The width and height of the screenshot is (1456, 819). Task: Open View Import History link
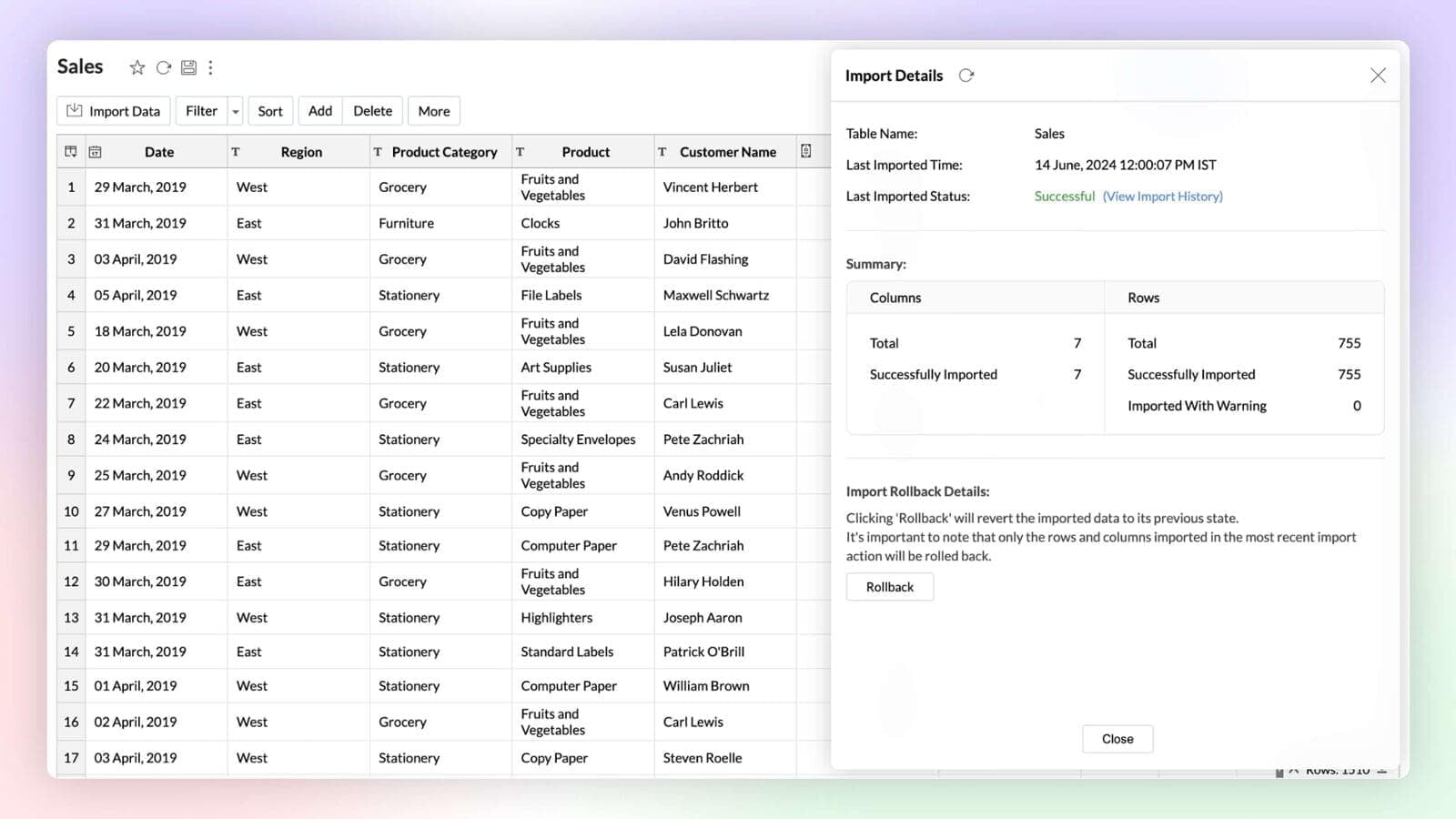click(x=1163, y=197)
